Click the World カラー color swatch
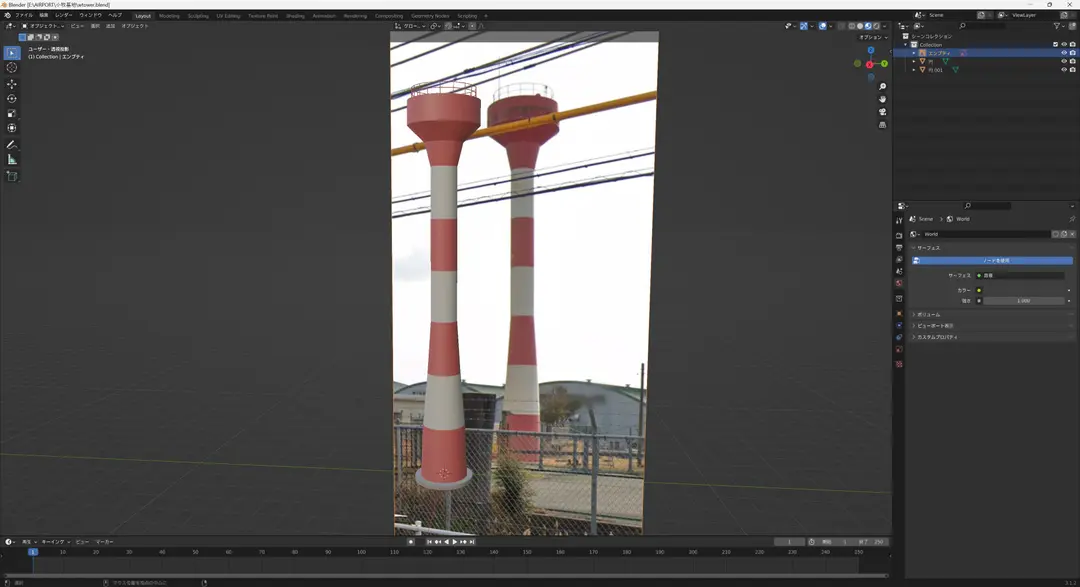1080x587 pixels. (1023, 290)
